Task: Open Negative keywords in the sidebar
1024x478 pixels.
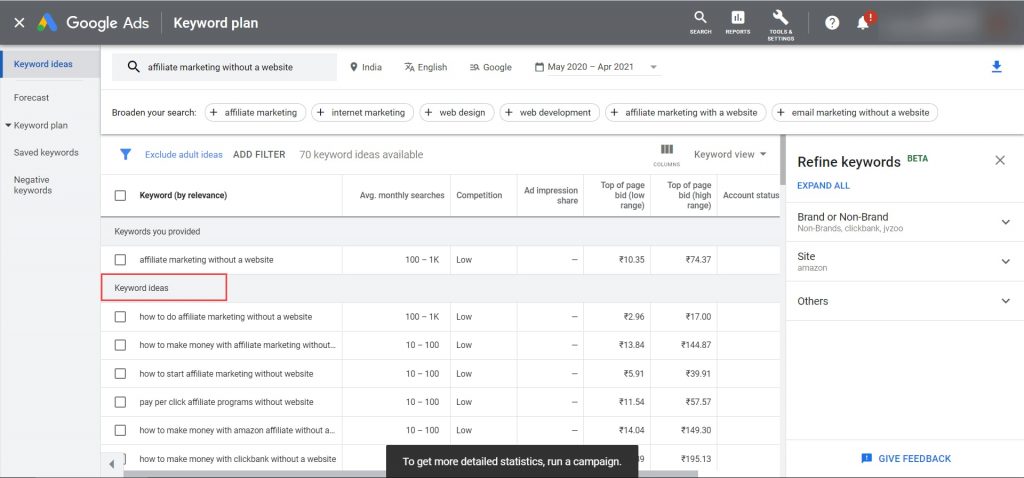Action: pos(33,185)
